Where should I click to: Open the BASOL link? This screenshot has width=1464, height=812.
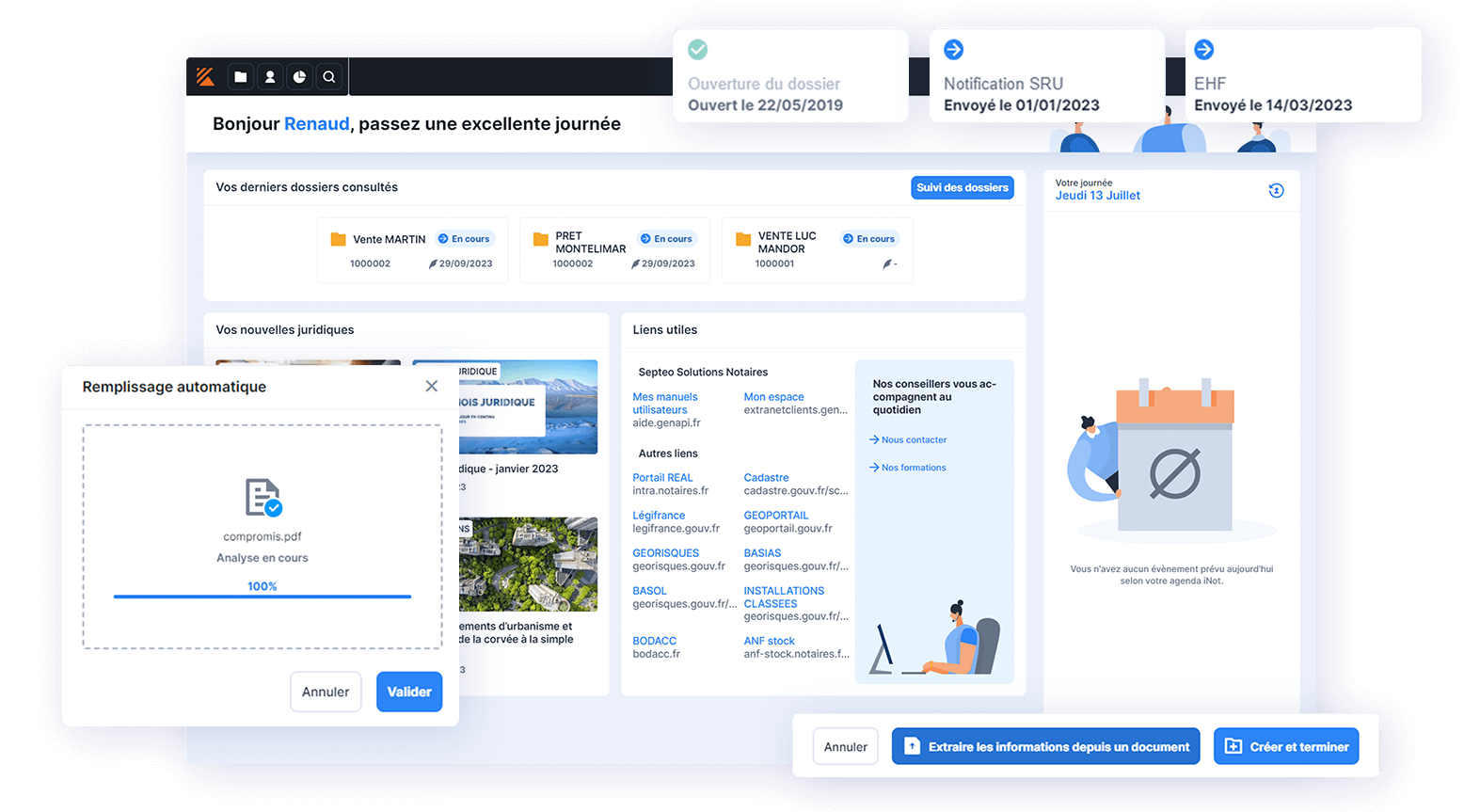(649, 591)
